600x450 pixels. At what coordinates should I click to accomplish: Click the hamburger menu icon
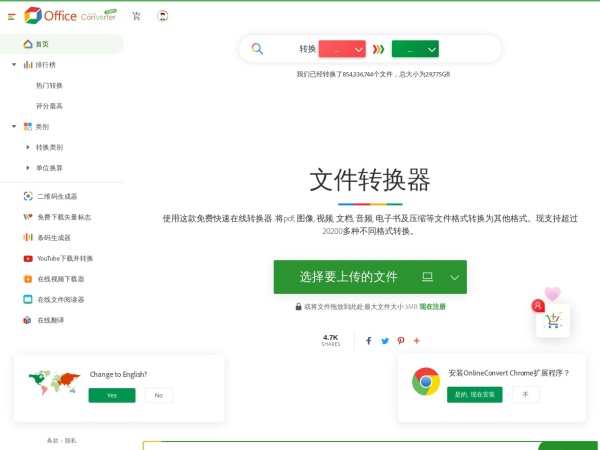(12, 16)
